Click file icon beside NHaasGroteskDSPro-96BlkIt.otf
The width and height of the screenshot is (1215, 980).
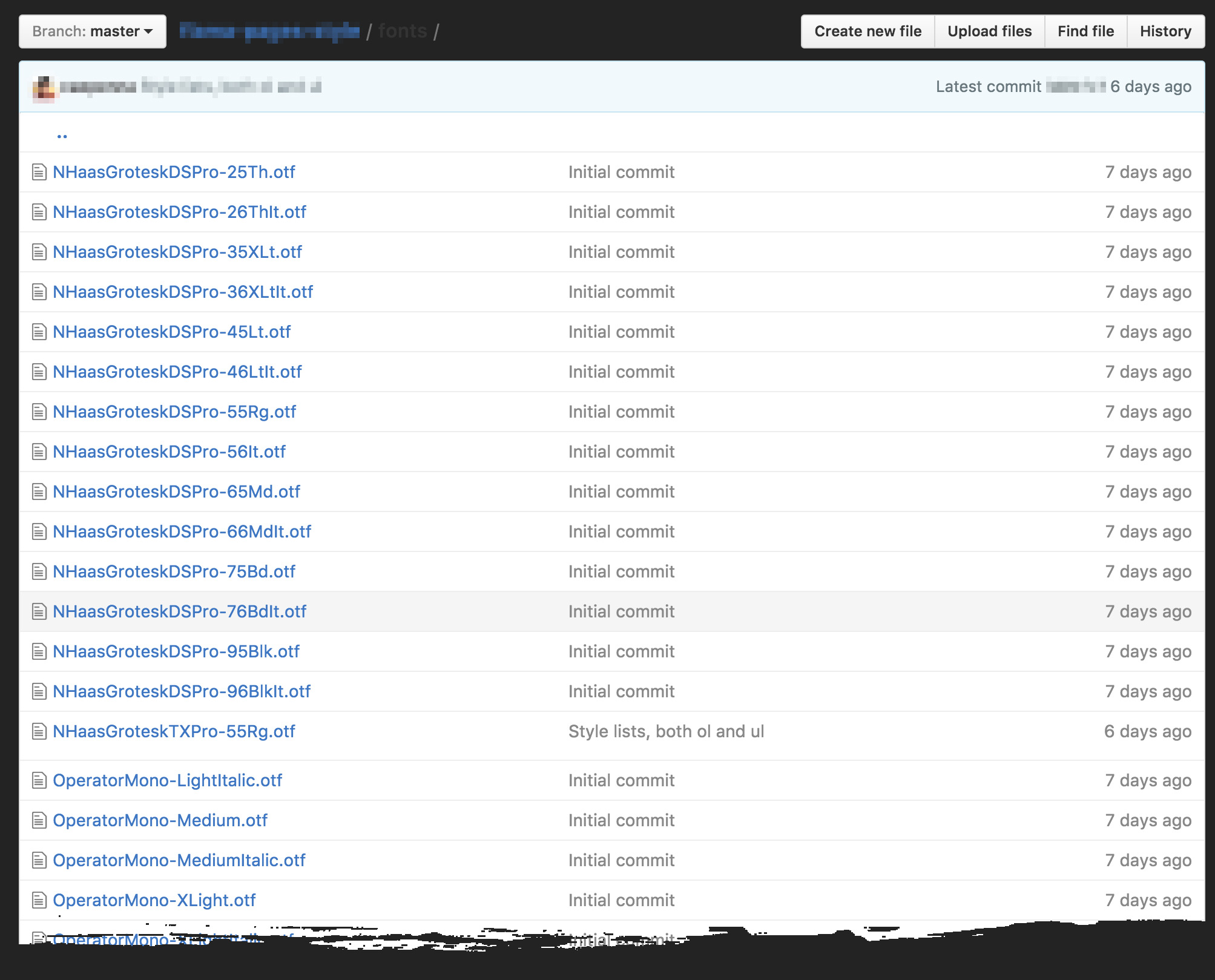[x=39, y=692]
